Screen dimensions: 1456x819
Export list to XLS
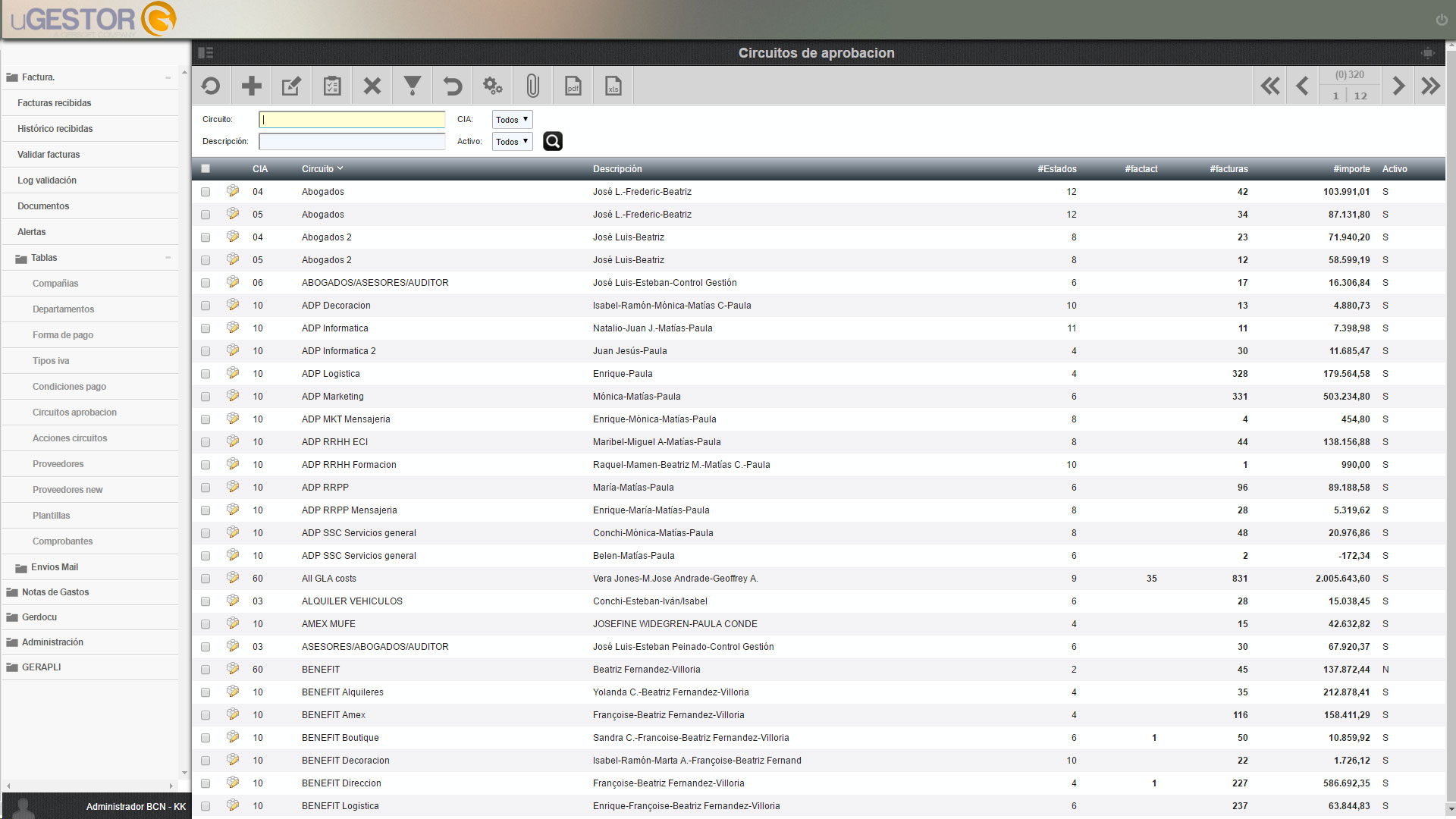click(613, 86)
